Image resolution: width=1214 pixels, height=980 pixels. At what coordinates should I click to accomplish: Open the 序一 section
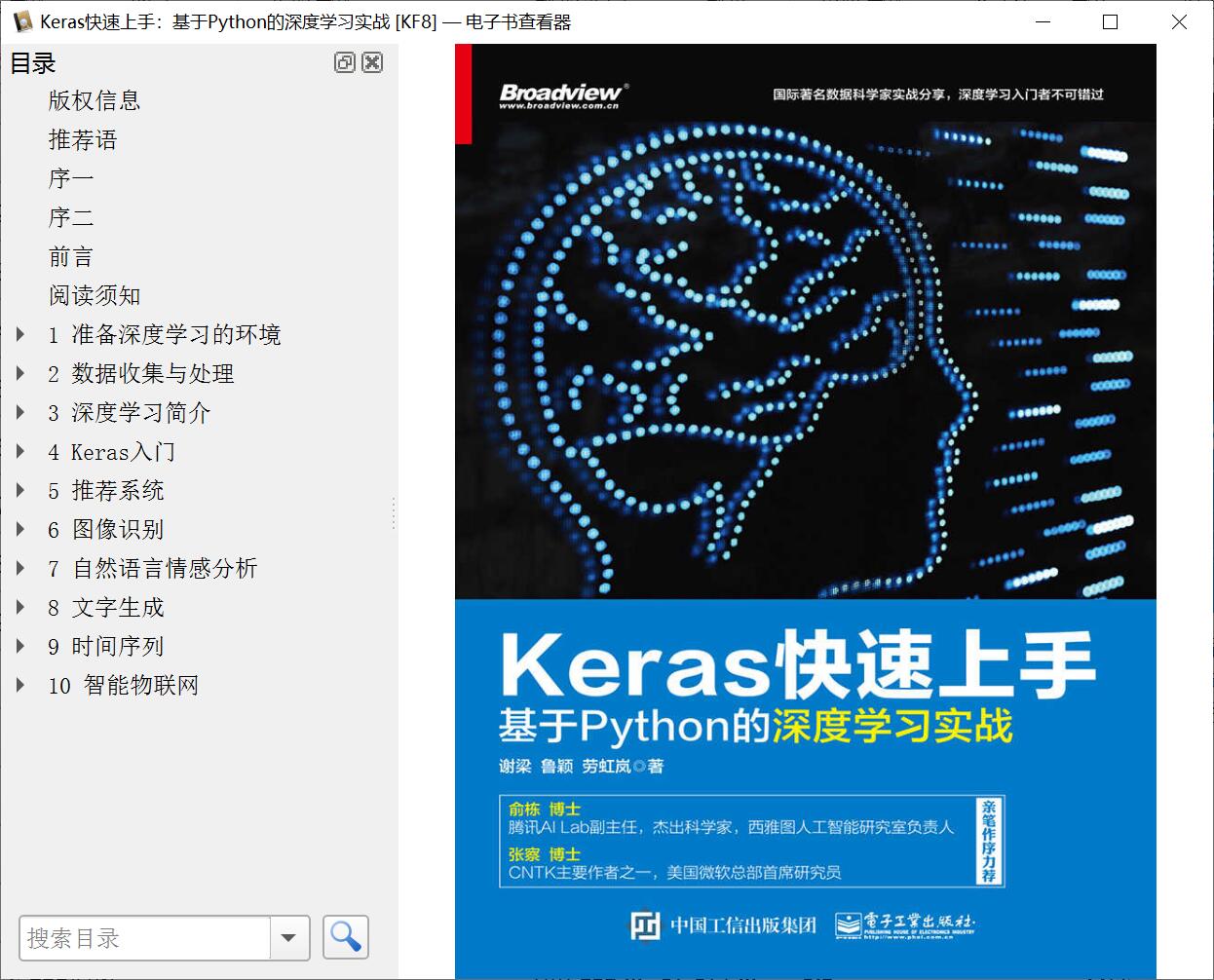69,178
